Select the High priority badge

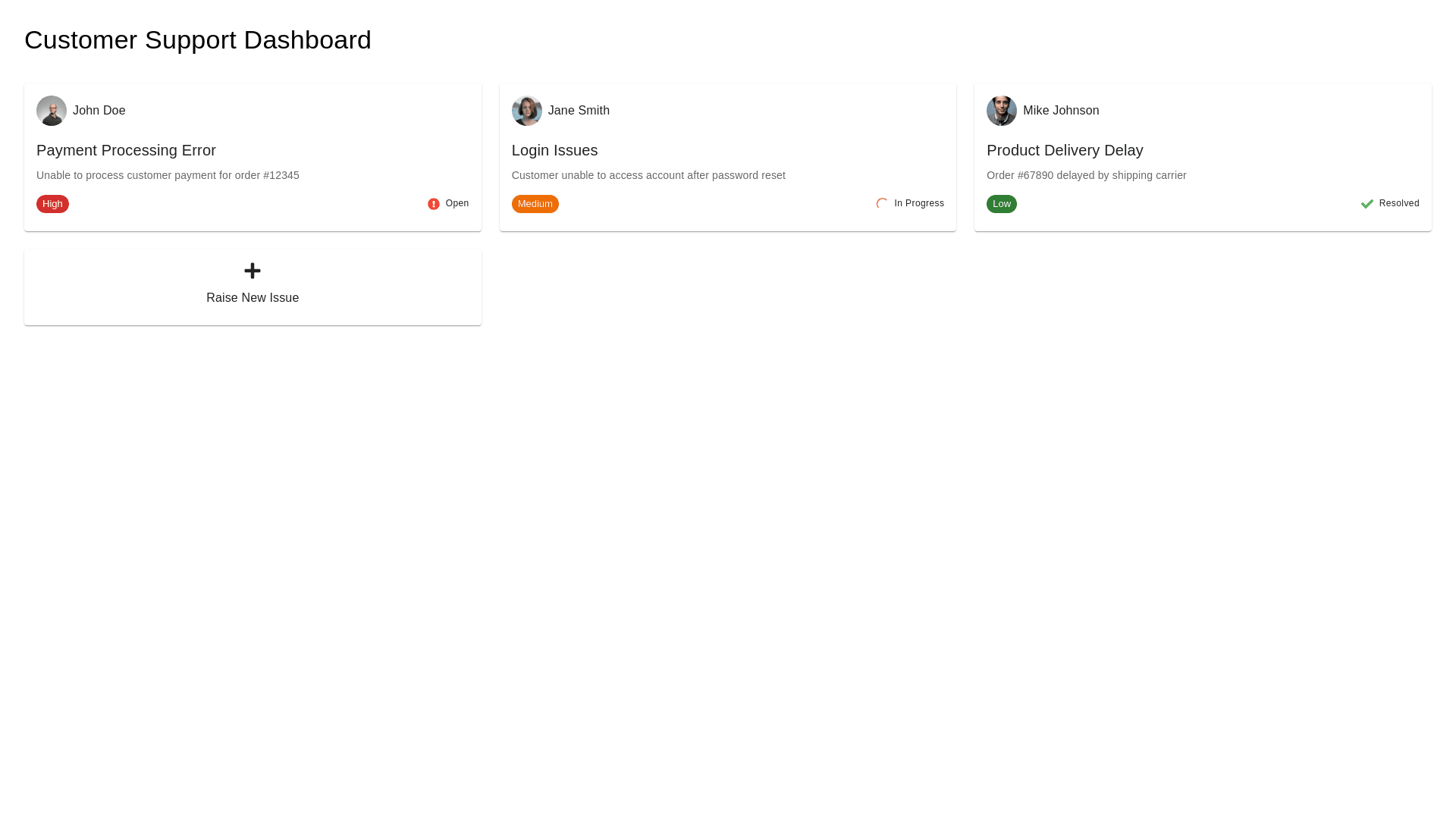coord(52,204)
